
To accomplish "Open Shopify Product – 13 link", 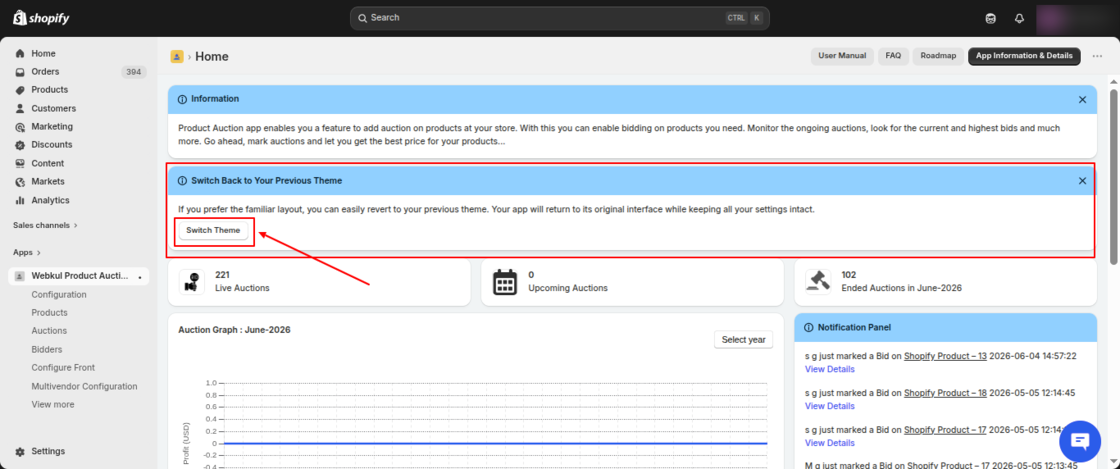I will 945,355.
